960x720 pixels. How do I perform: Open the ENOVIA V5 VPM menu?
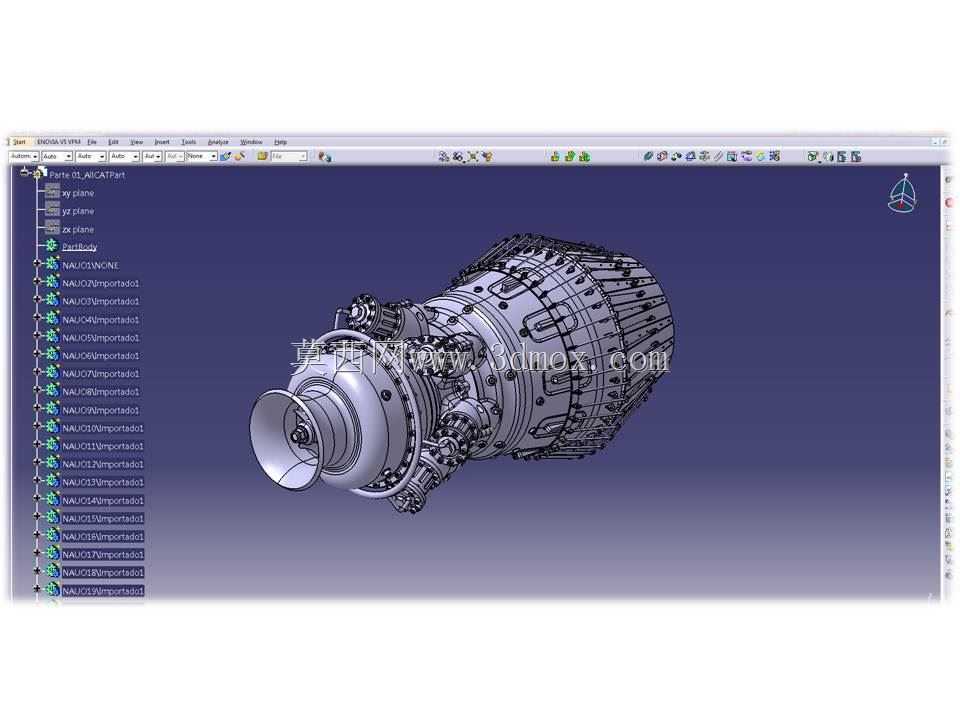[x=59, y=142]
